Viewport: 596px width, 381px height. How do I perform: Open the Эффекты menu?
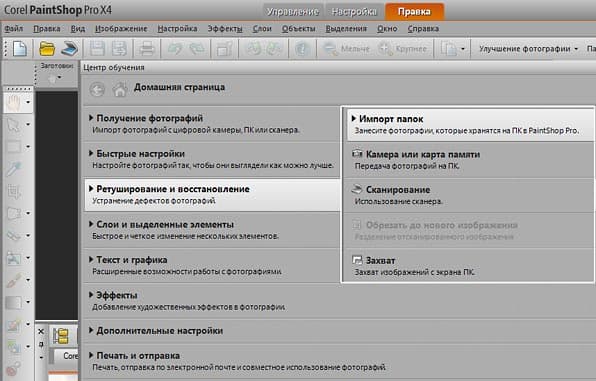click(225, 29)
